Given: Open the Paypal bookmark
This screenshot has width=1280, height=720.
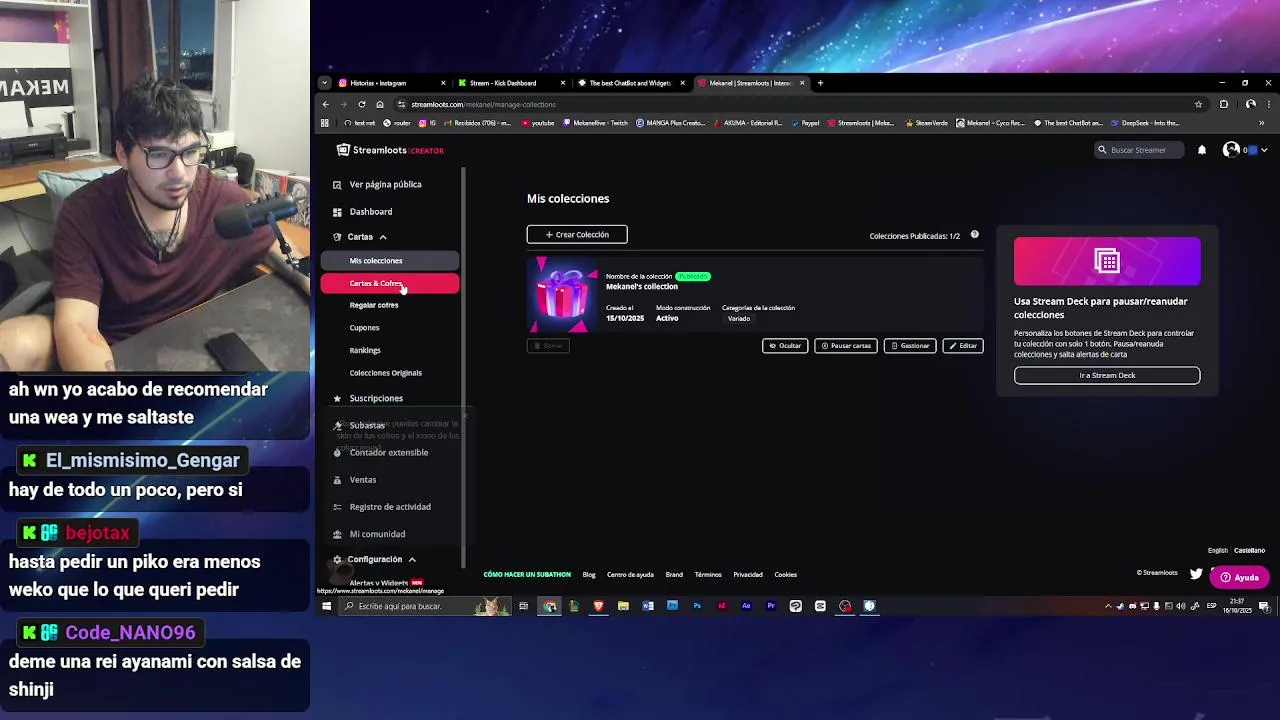Looking at the screenshot, I should 807,123.
